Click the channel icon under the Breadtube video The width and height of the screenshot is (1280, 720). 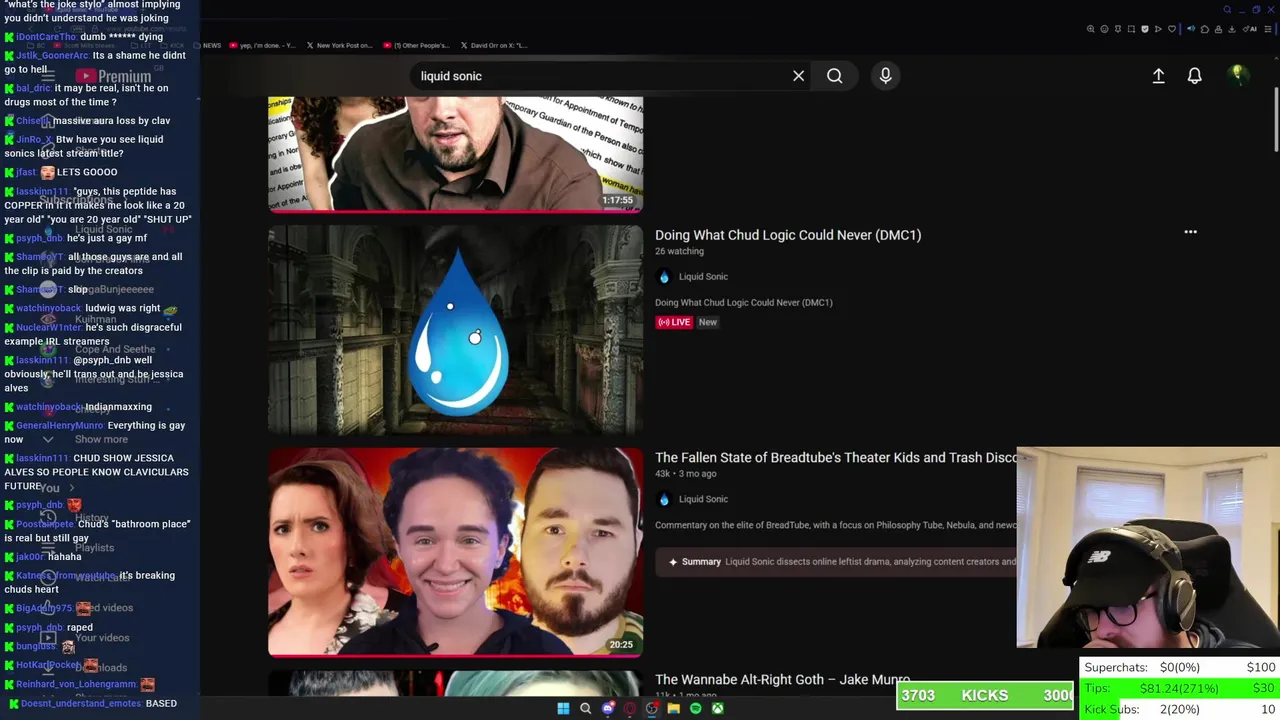[x=663, y=499]
